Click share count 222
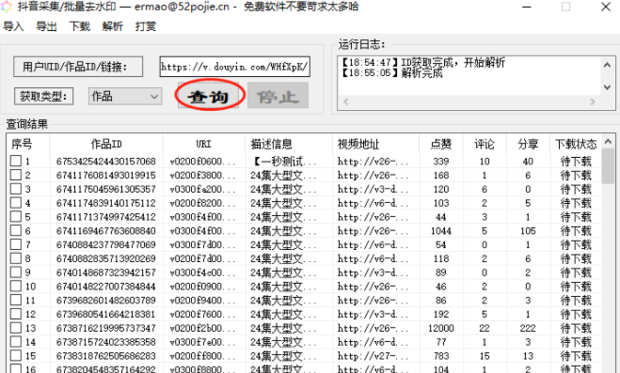This screenshot has width=620, height=373. (528, 328)
